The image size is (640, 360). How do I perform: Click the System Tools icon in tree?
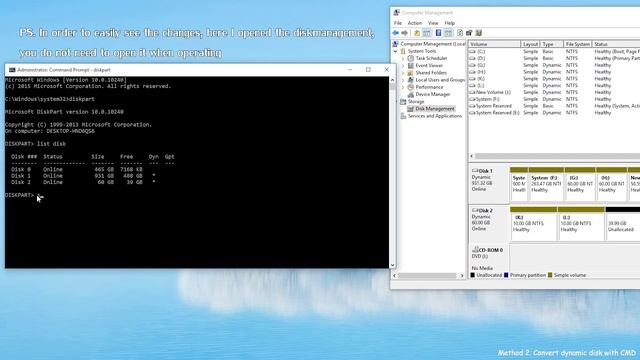(403, 51)
